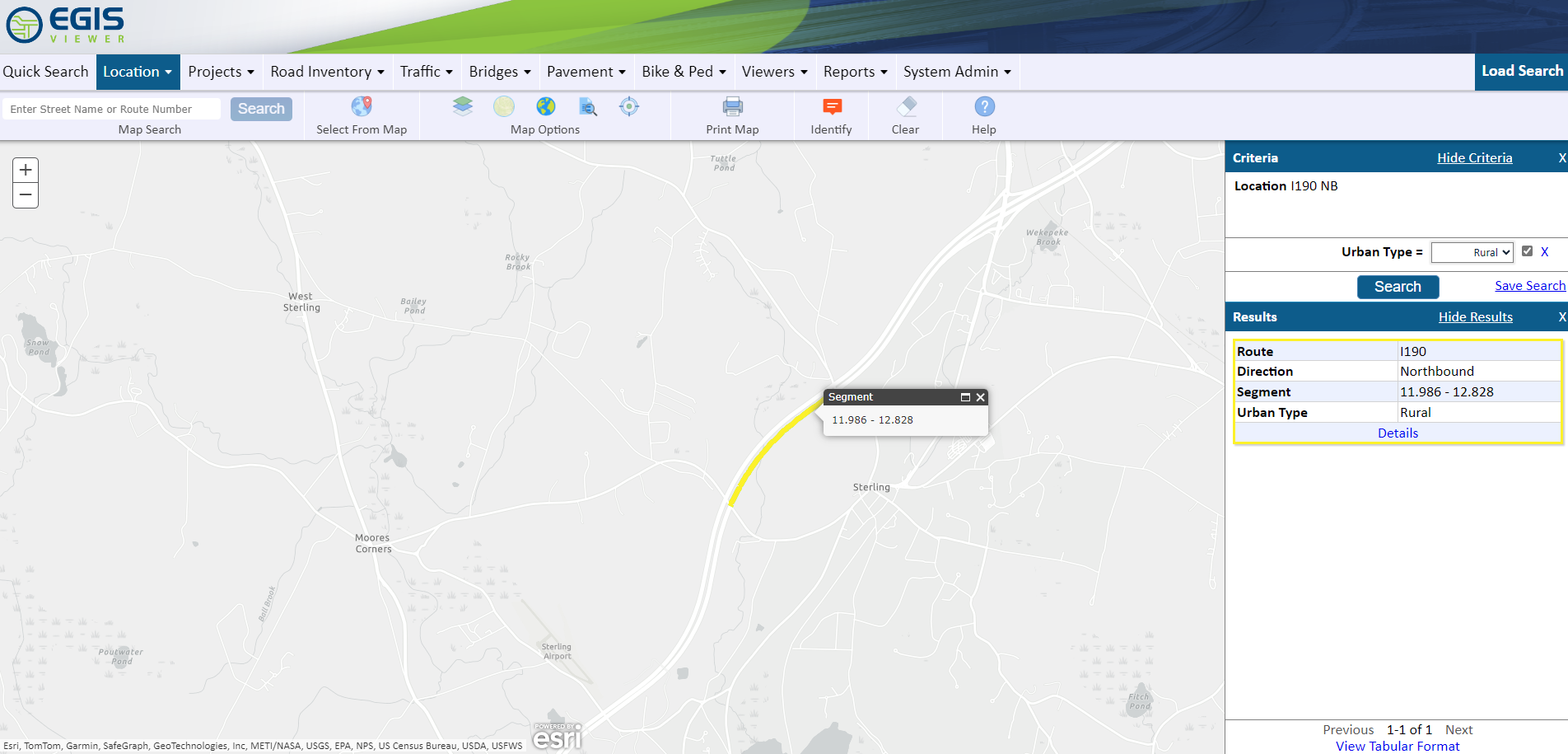The height and width of the screenshot is (754, 1568).
Task: Uncheck the Urban Type filter checkbox
Action: pyautogui.click(x=1528, y=251)
